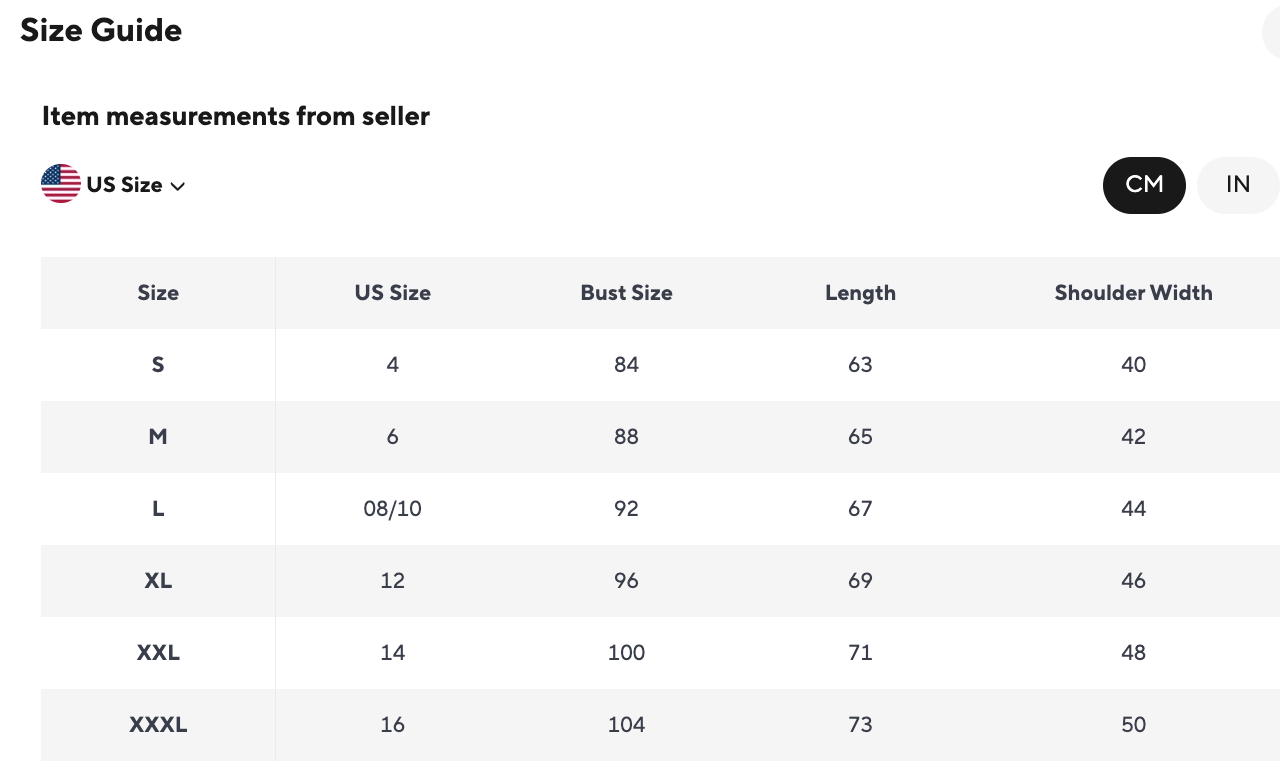The image size is (1280, 772).
Task: Click the Bust Size column header
Action: 626,293
